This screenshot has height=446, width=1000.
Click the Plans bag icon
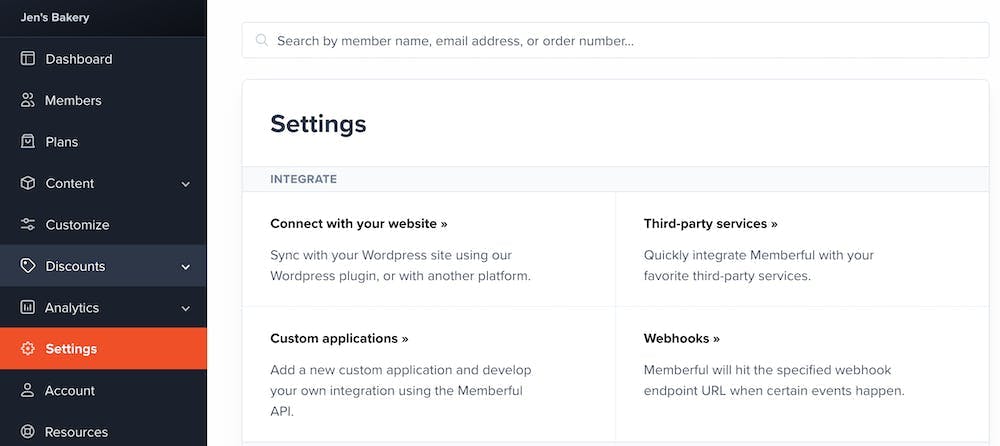coord(28,142)
